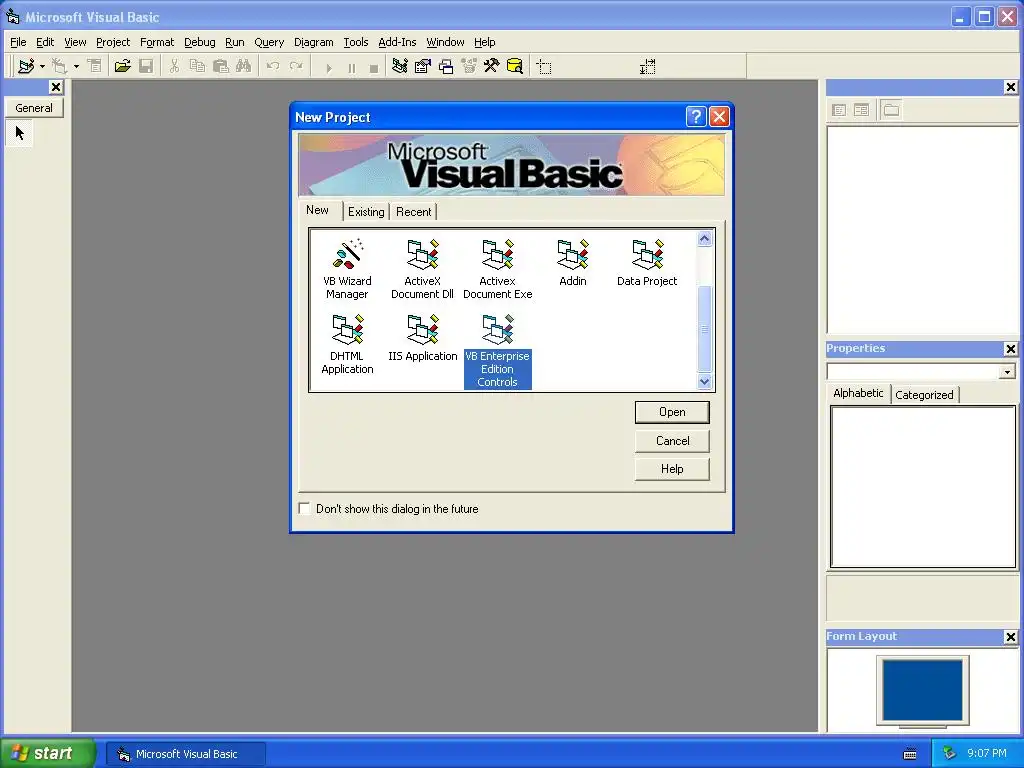Click the Start run arrow icon
The height and width of the screenshot is (768, 1024).
[328, 67]
